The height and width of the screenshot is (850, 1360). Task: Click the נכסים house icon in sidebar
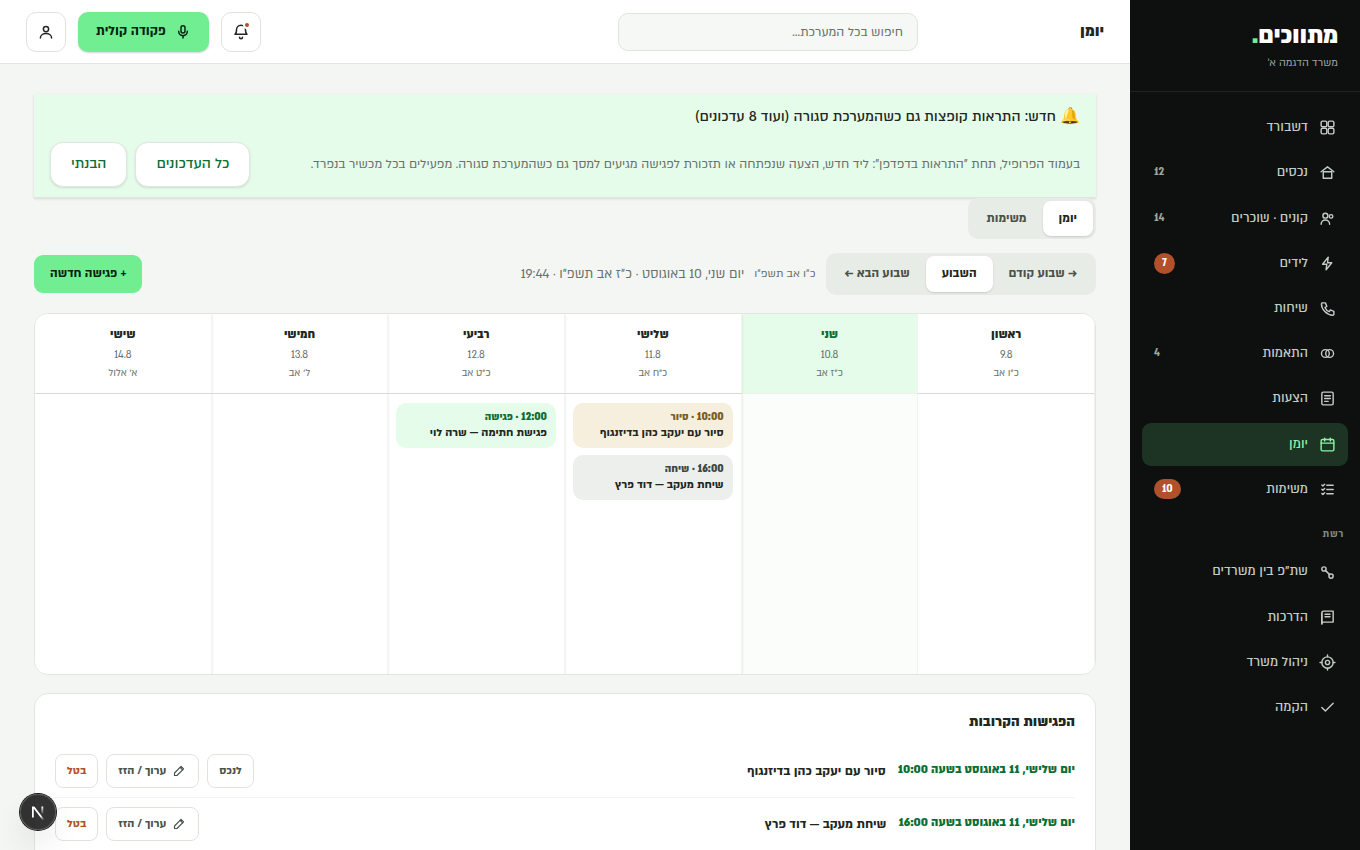1327,172
